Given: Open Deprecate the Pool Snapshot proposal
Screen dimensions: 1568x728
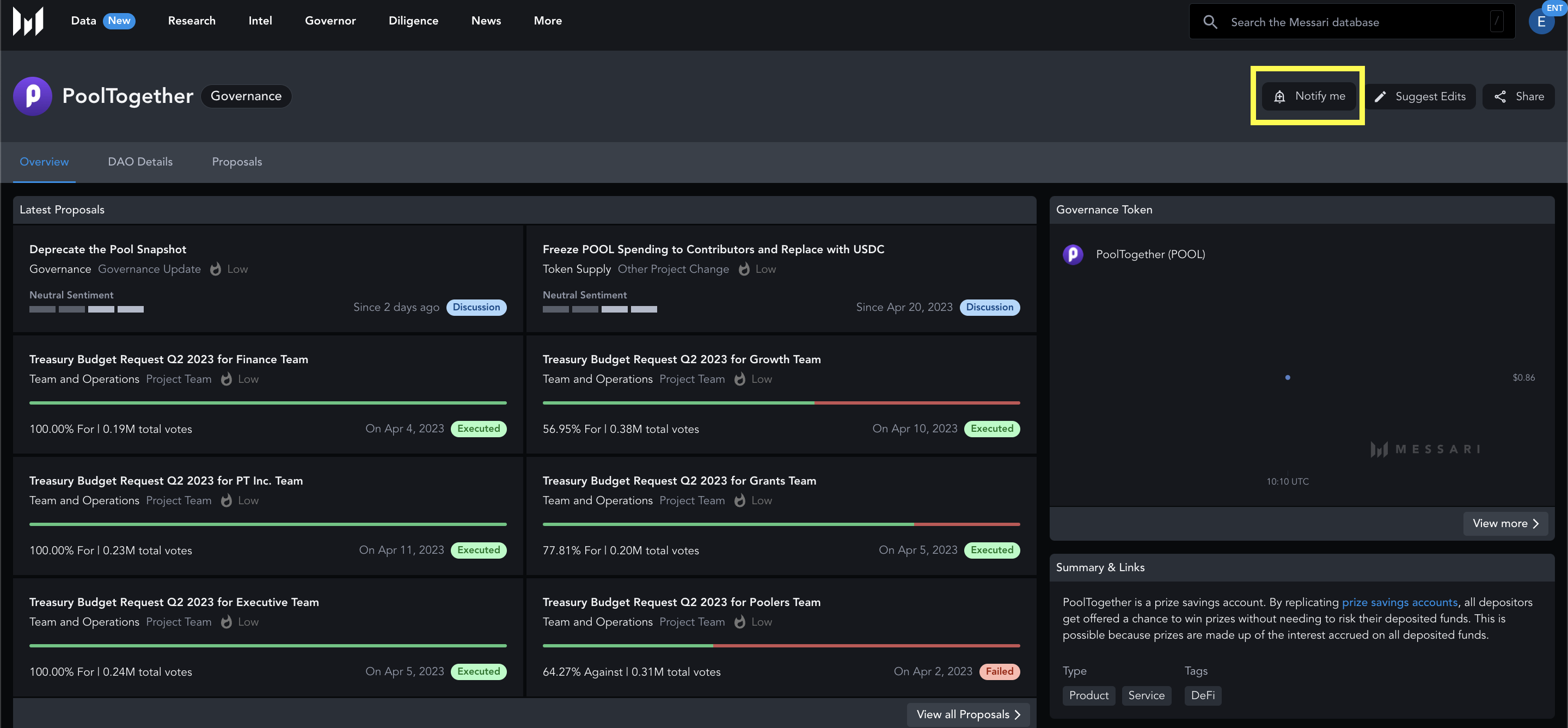Looking at the screenshot, I should (108, 249).
